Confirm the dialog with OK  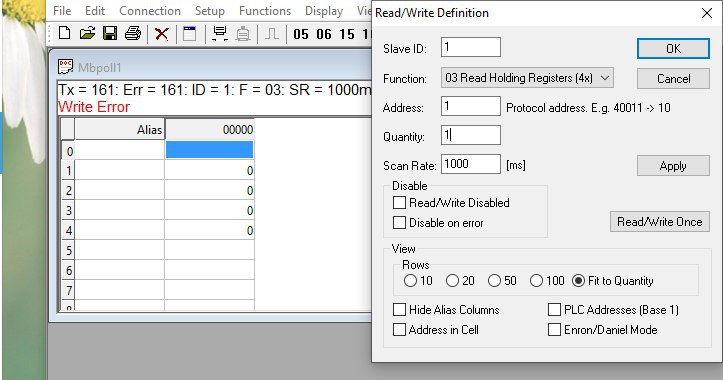[673, 48]
